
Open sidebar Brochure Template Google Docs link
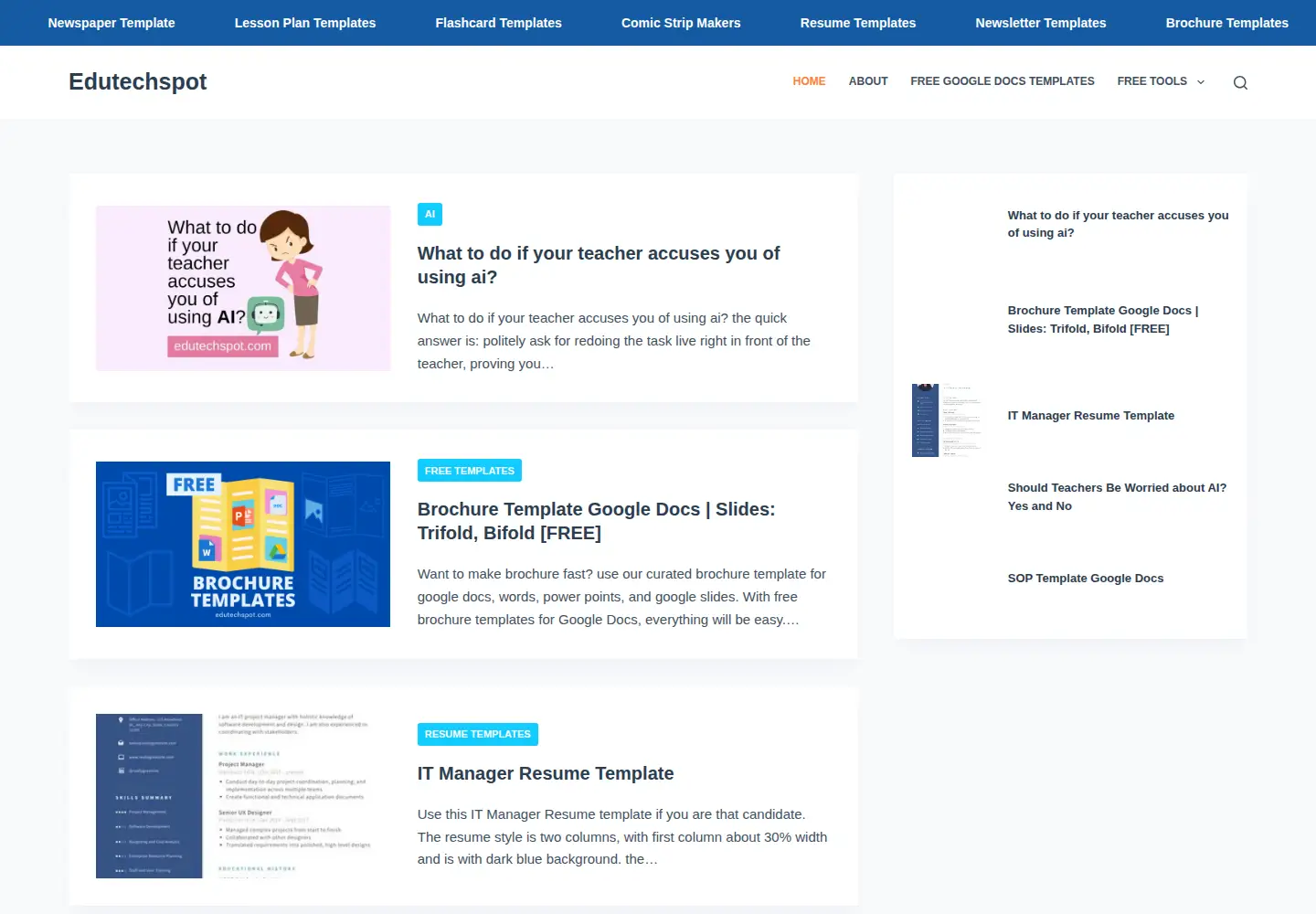(x=1103, y=320)
